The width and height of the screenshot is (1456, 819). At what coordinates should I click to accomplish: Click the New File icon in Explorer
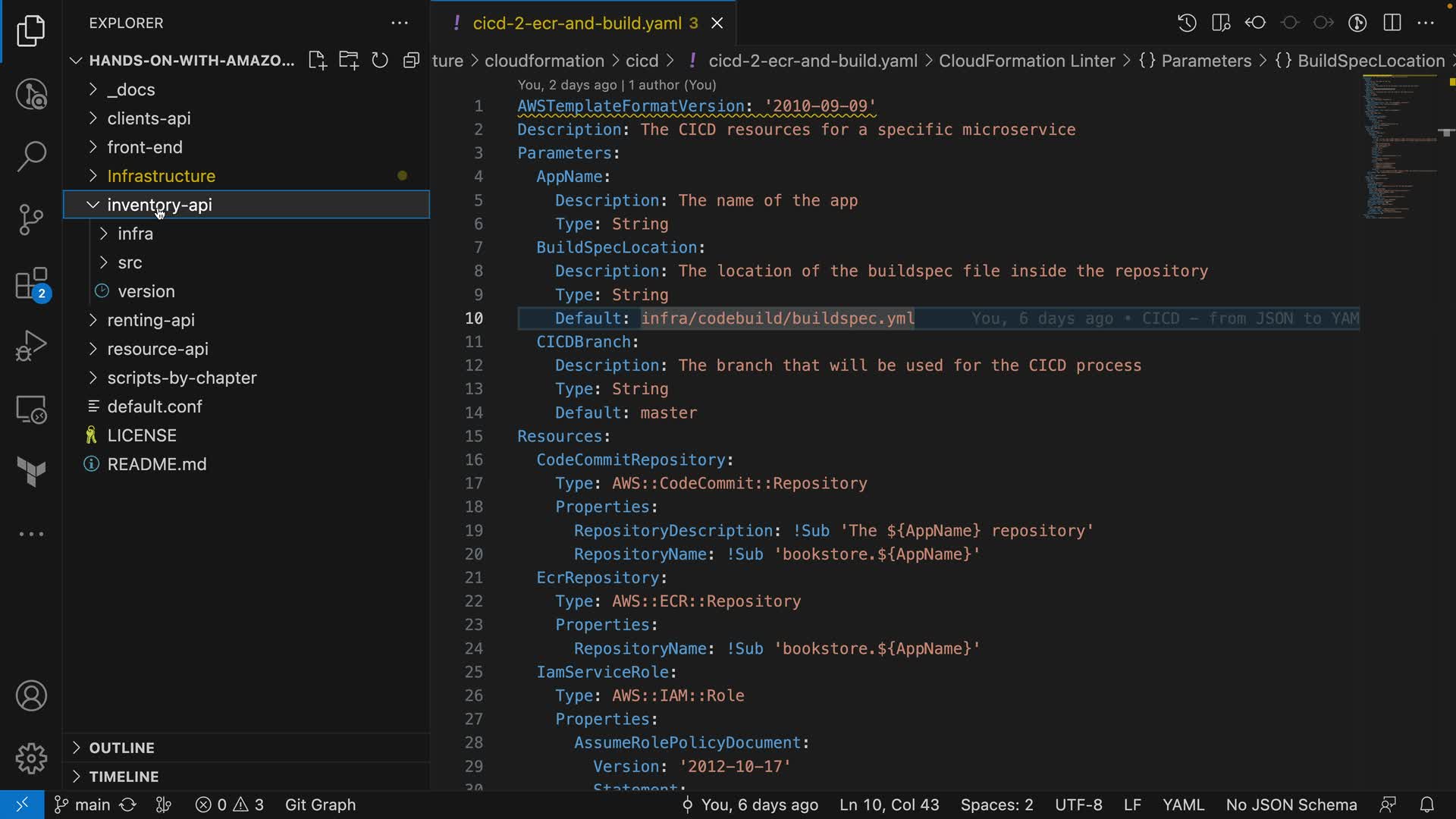tap(317, 61)
